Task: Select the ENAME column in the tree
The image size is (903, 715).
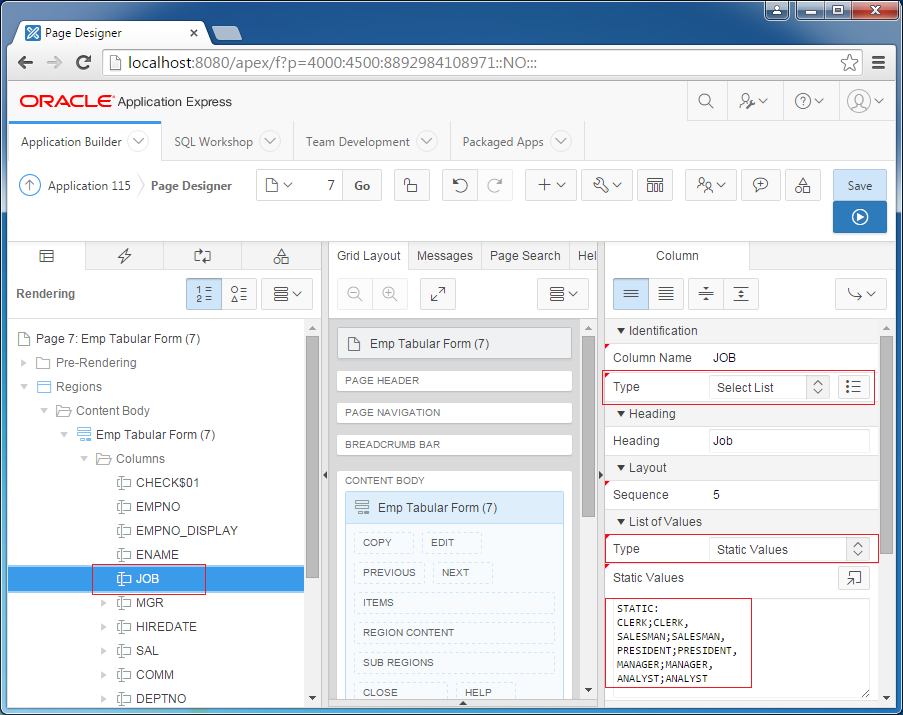Action: (157, 555)
